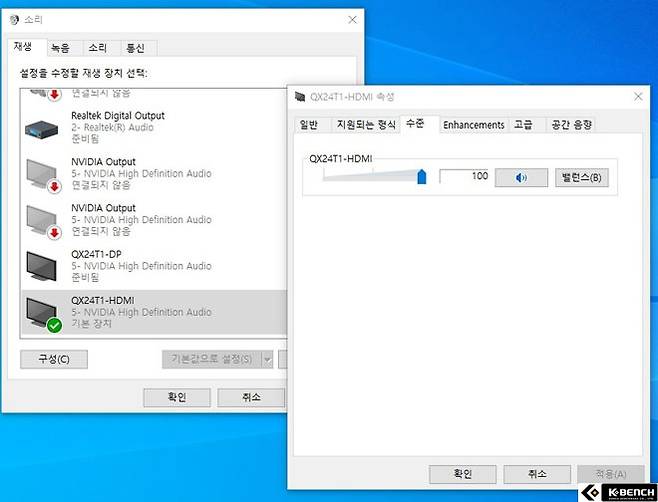Expand the 기본값으로 설정 dropdown arrow
Image resolution: width=658 pixels, height=502 pixels.
tap(267, 360)
